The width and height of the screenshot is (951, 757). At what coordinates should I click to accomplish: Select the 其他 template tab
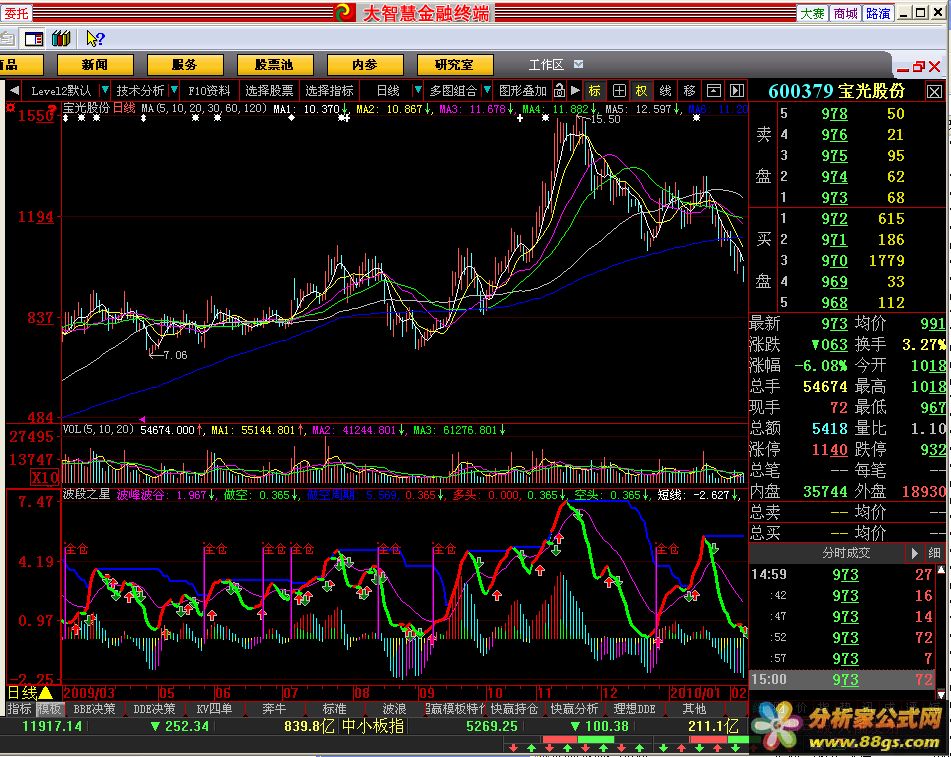coord(694,708)
